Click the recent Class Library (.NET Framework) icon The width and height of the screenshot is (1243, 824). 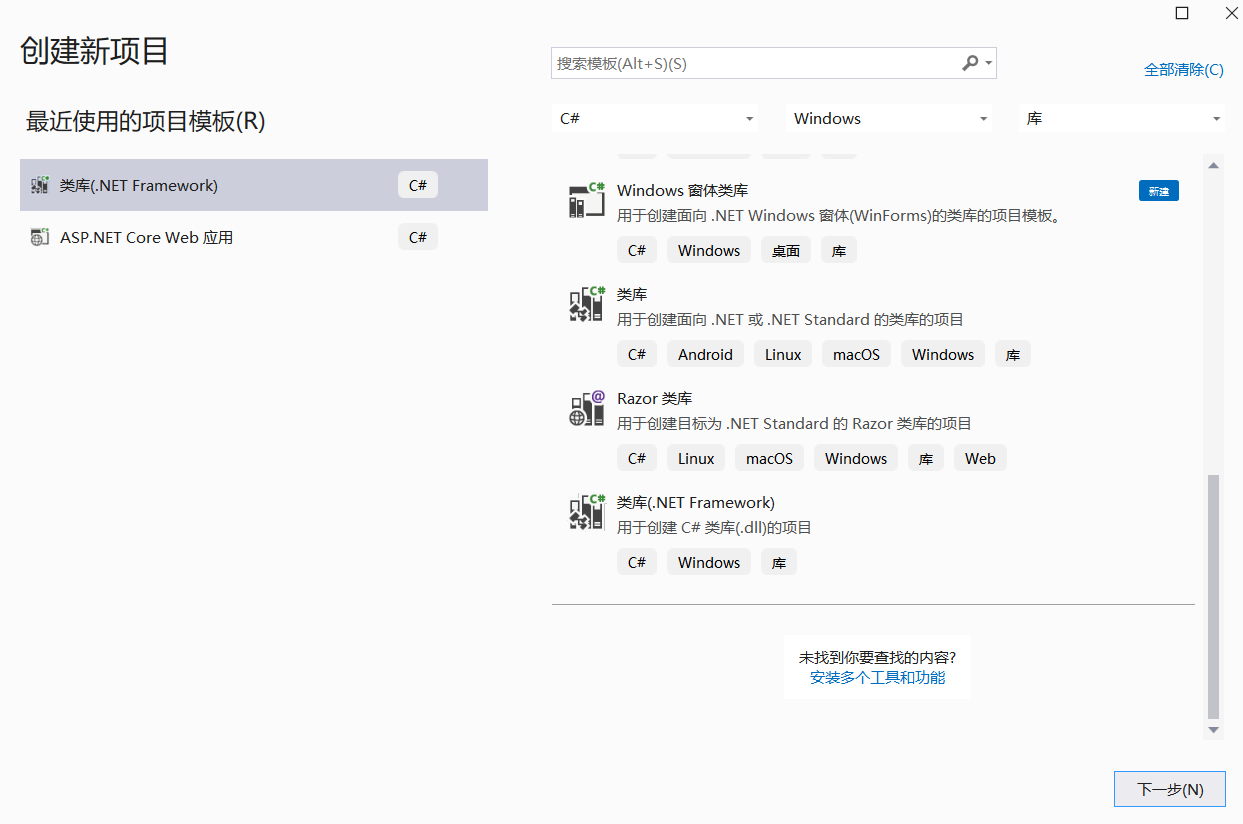click(40, 185)
